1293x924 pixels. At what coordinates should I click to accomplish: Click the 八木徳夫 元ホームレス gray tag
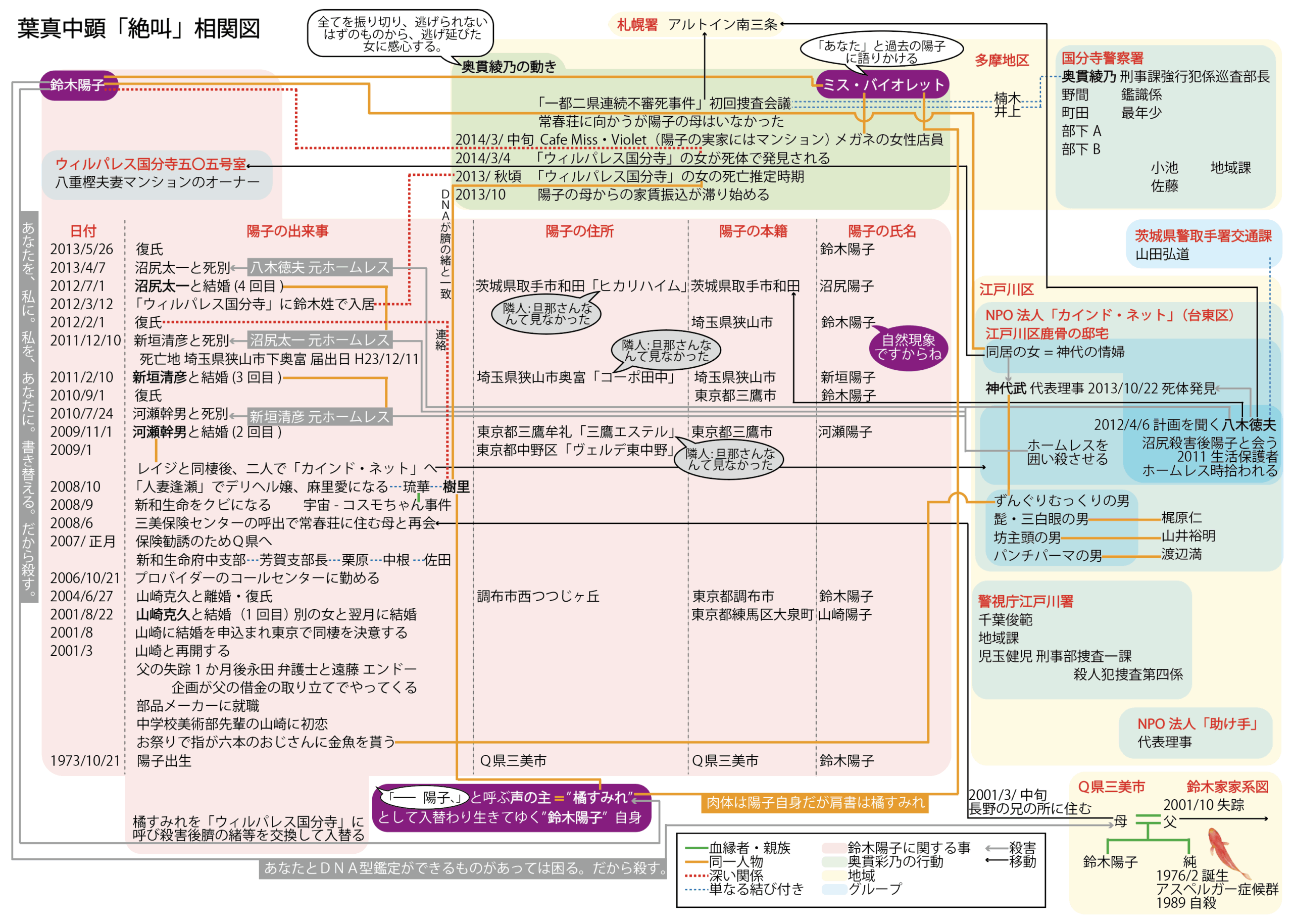[320, 267]
